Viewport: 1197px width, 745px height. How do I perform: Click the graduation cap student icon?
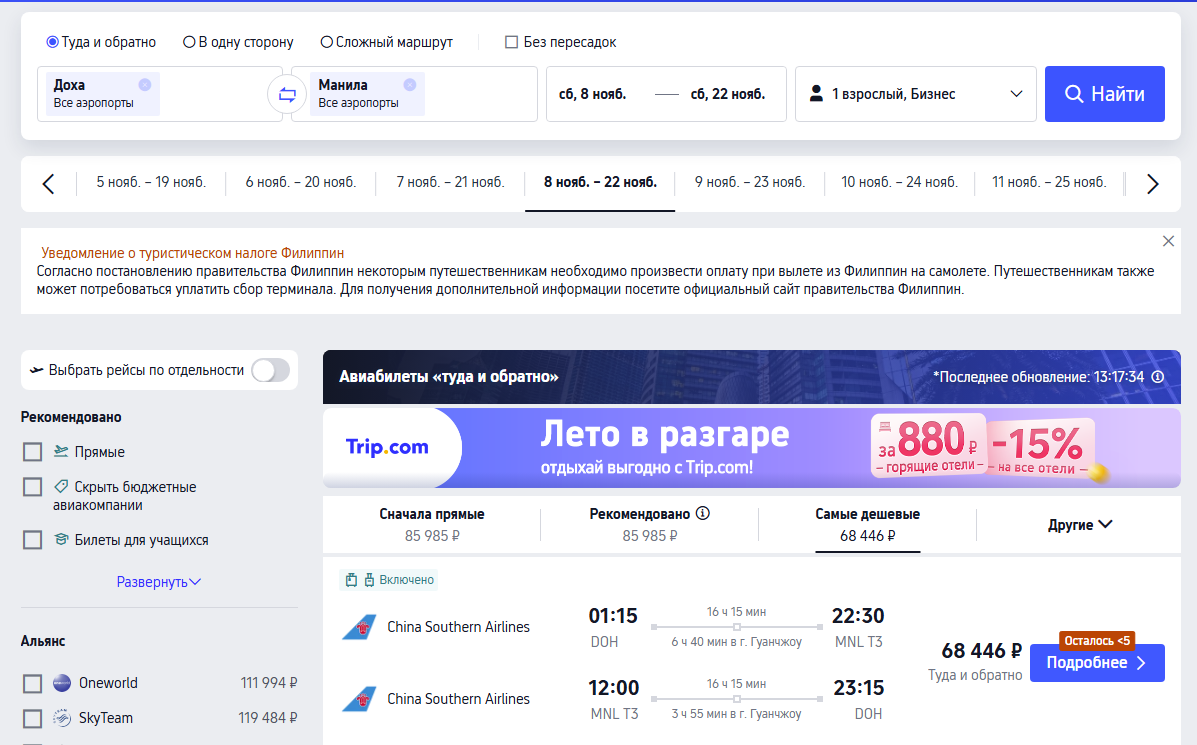[x=61, y=540]
